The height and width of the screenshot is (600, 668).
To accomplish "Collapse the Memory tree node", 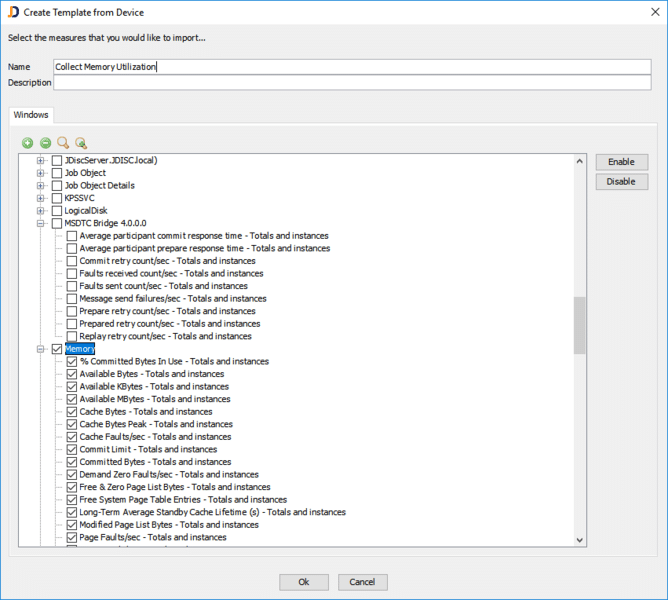I will (x=41, y=349).
